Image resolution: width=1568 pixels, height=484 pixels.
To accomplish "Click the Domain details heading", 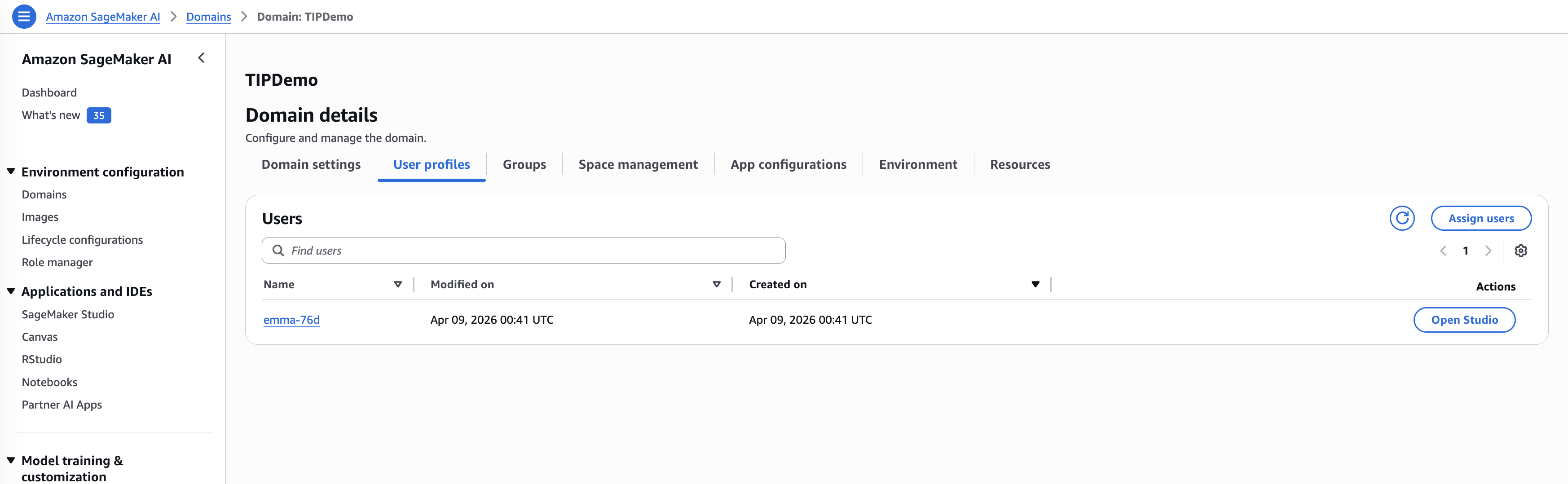I will (312, 115).
